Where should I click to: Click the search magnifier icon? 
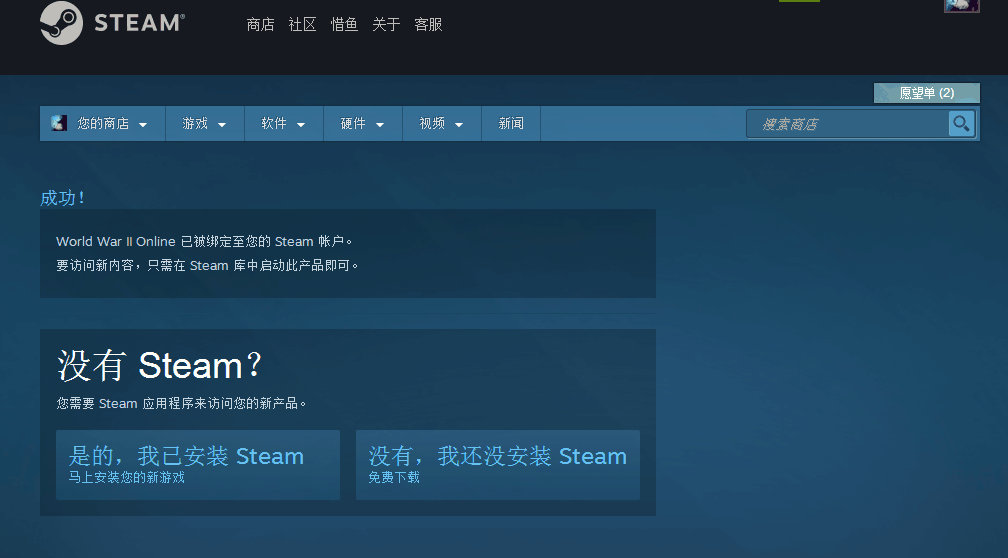click(961, 123)
